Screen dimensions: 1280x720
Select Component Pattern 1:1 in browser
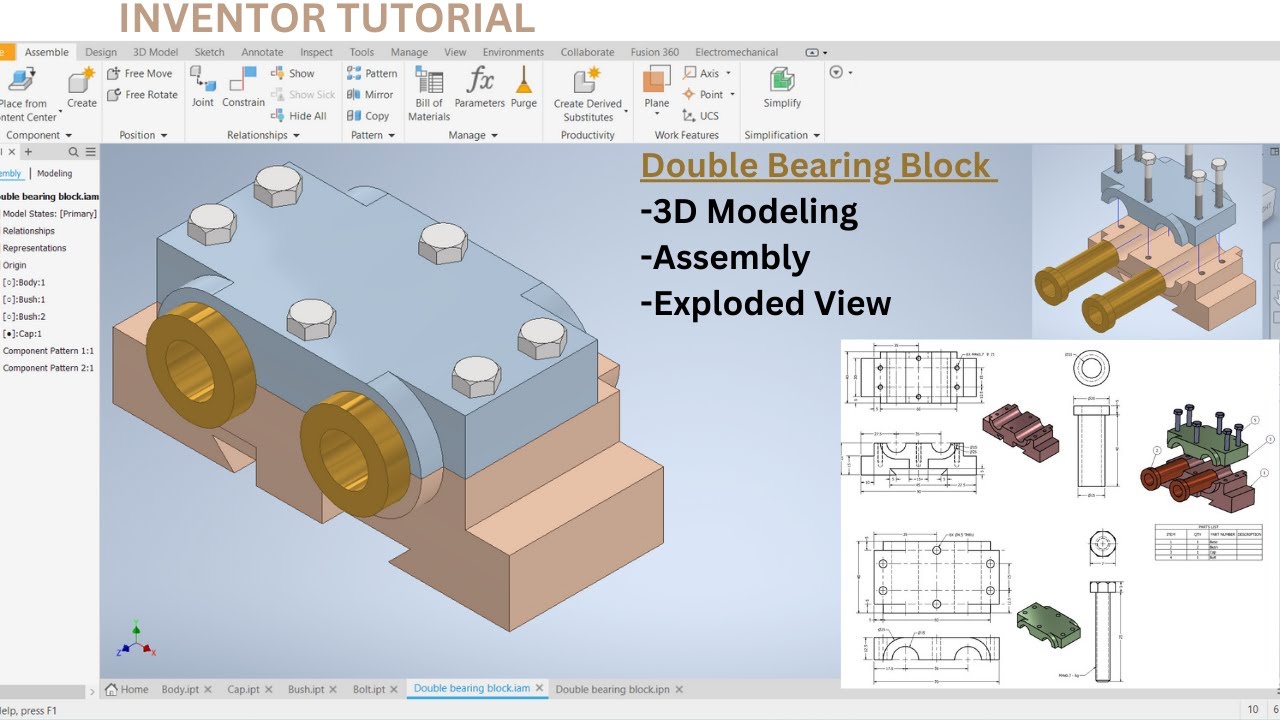[x=48, y=351]
